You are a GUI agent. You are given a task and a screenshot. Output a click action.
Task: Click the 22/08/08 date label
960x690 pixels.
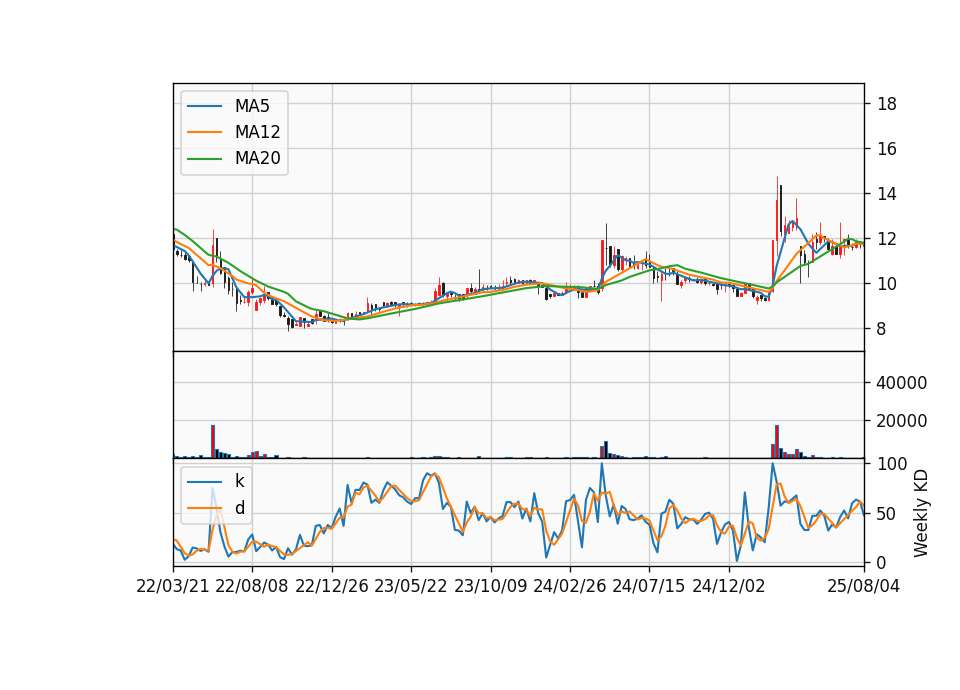[x=252, y=586]
